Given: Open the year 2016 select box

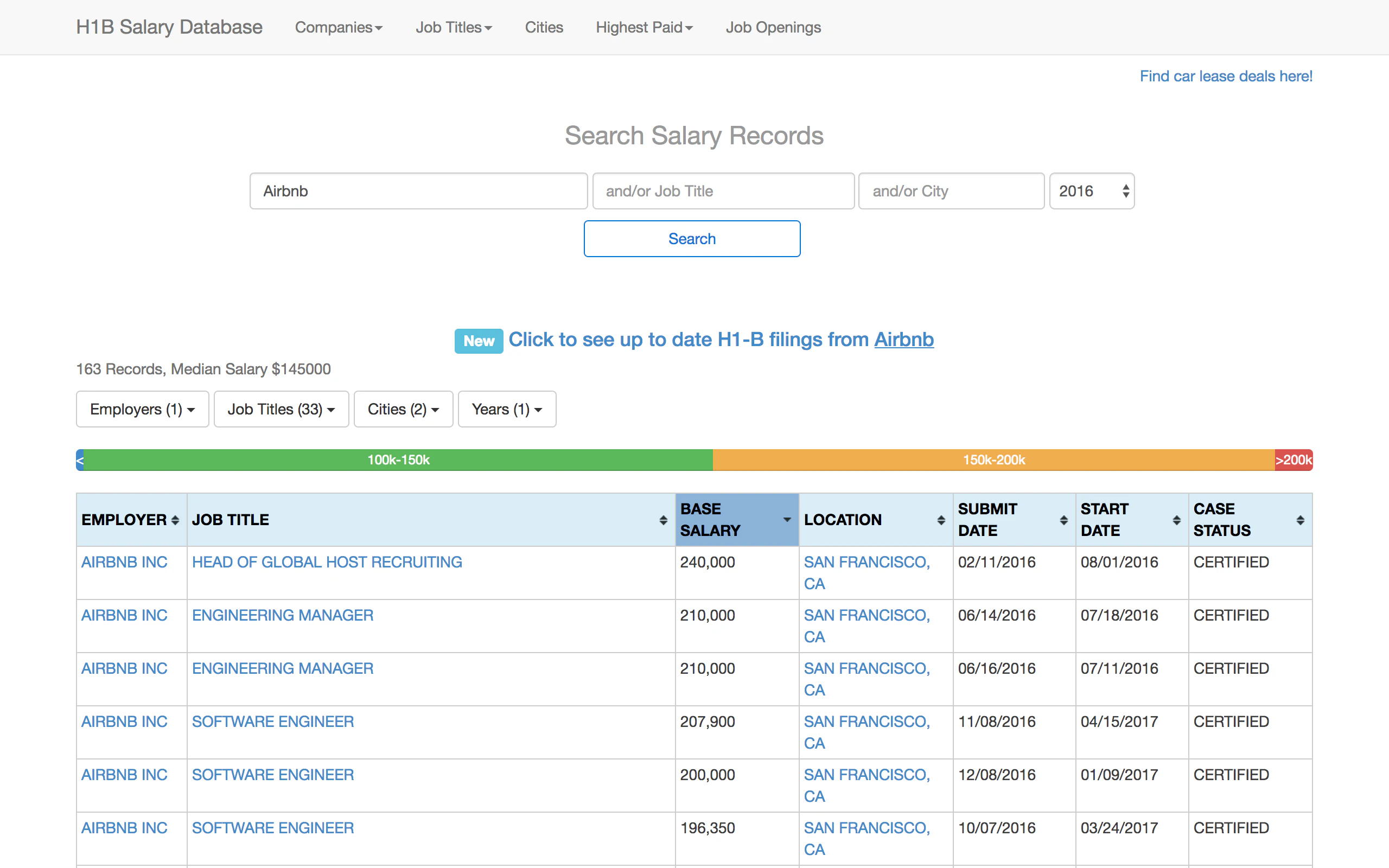Looking at the screenshot, I should [1091, 191].
